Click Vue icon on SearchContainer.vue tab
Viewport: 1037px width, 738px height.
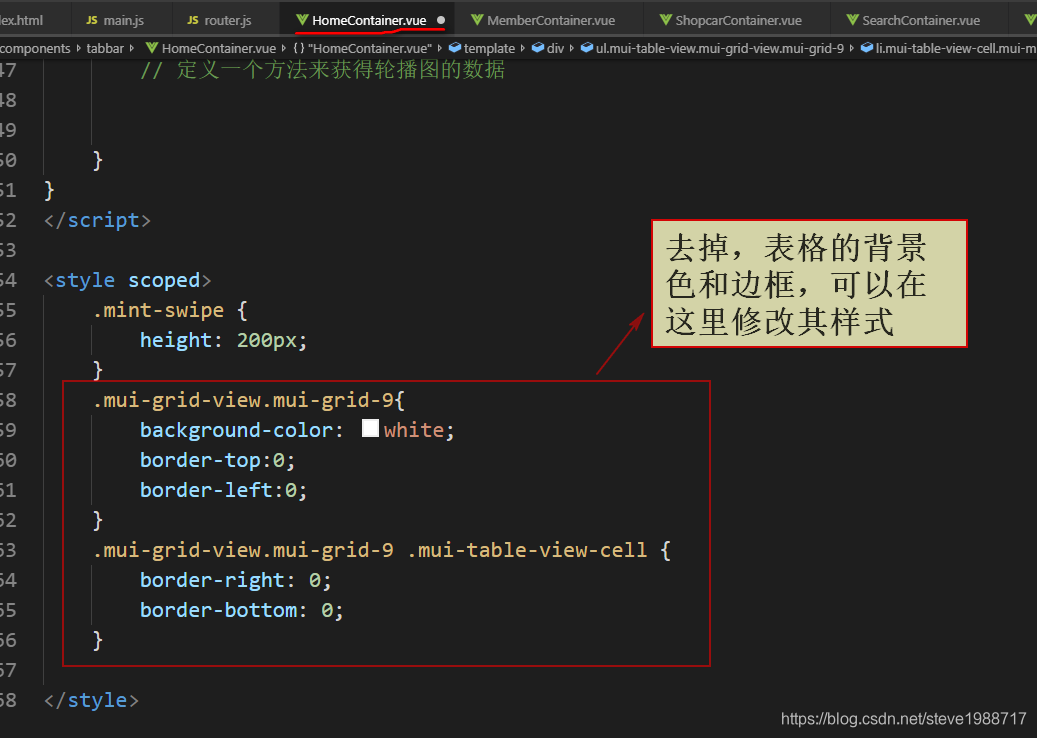[852, 20]
